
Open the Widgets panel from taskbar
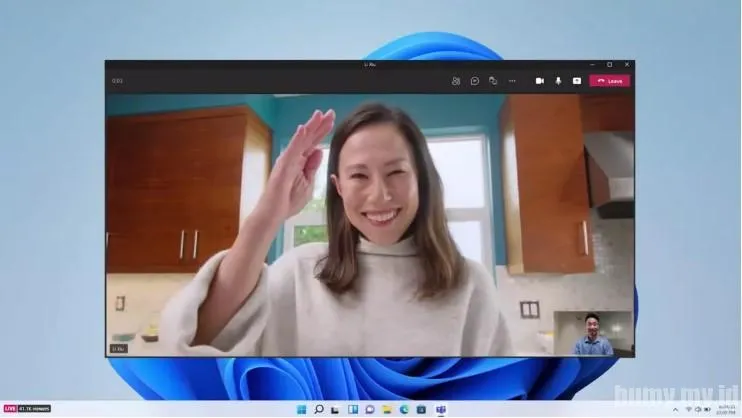(352, 409)
